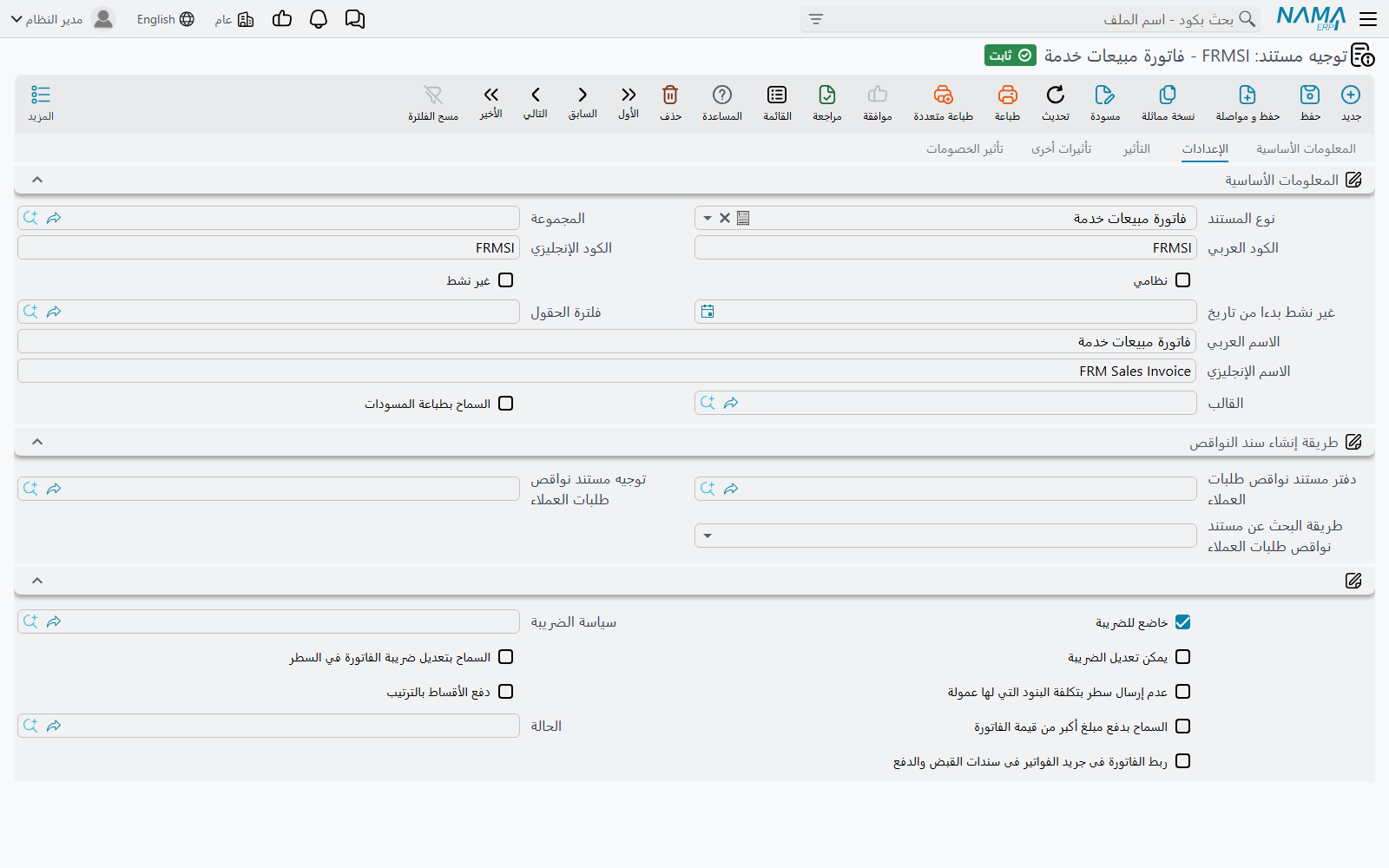The height and width of the screenshot is (868, 1389).
Task: Switch to التأثير tab
Action: (1136, 148)
